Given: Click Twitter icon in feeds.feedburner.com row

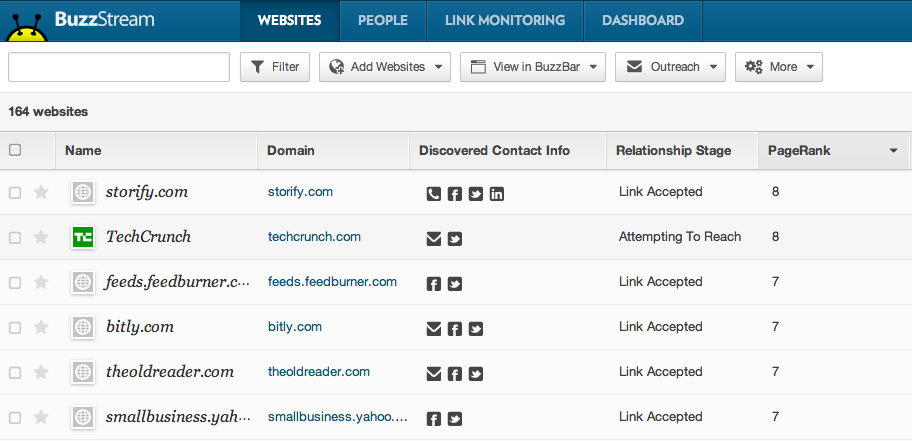Looking at the screenshot, I should tap(455, 284).
